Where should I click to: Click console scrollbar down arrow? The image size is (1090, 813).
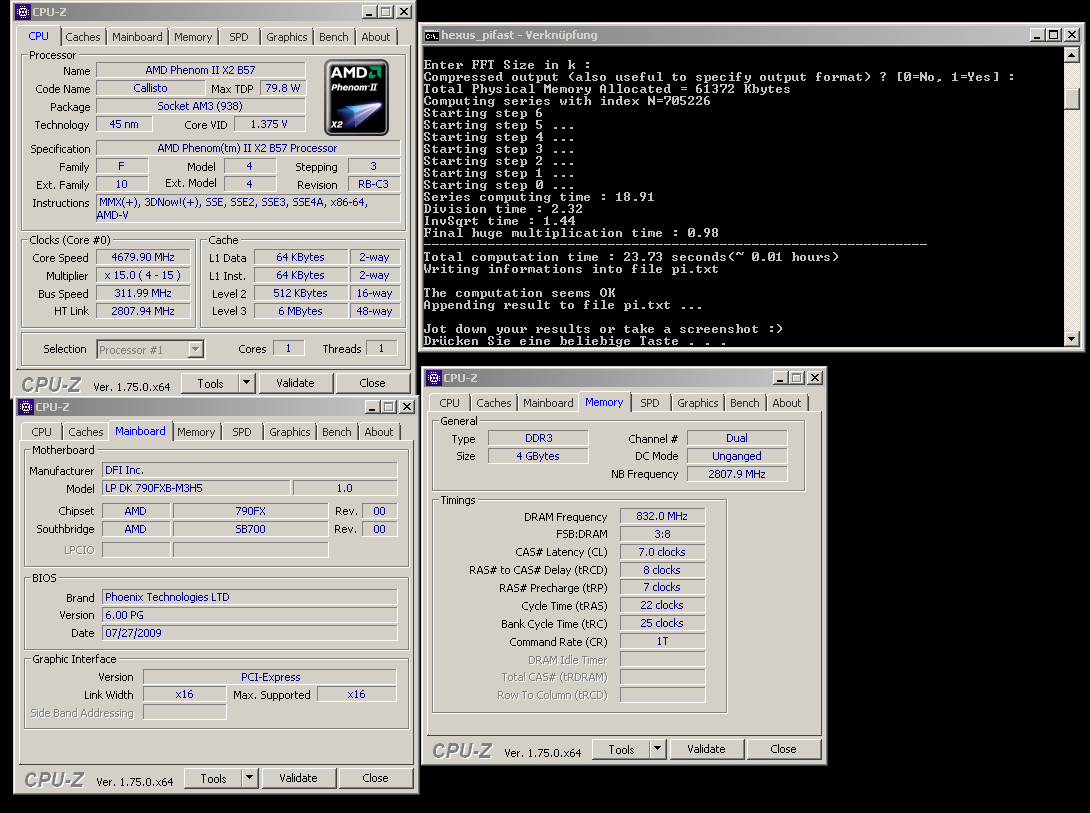[x=1071, y=339]
